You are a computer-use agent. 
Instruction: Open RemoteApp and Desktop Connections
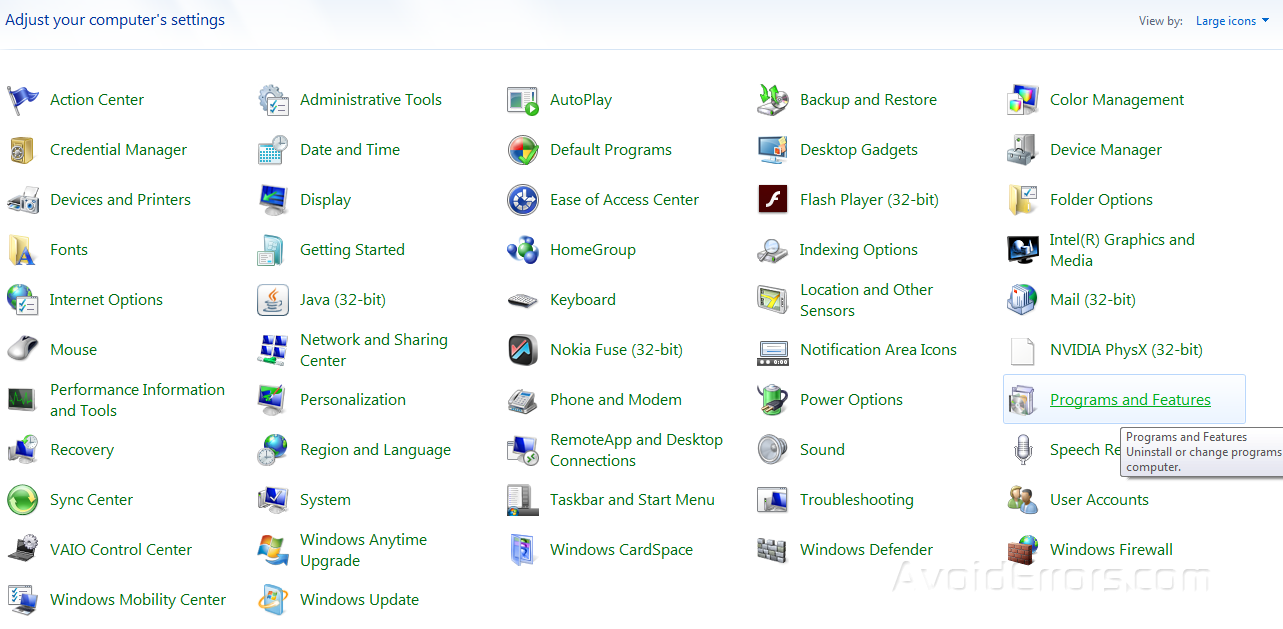pyautogui.click(x=637, y=449)
